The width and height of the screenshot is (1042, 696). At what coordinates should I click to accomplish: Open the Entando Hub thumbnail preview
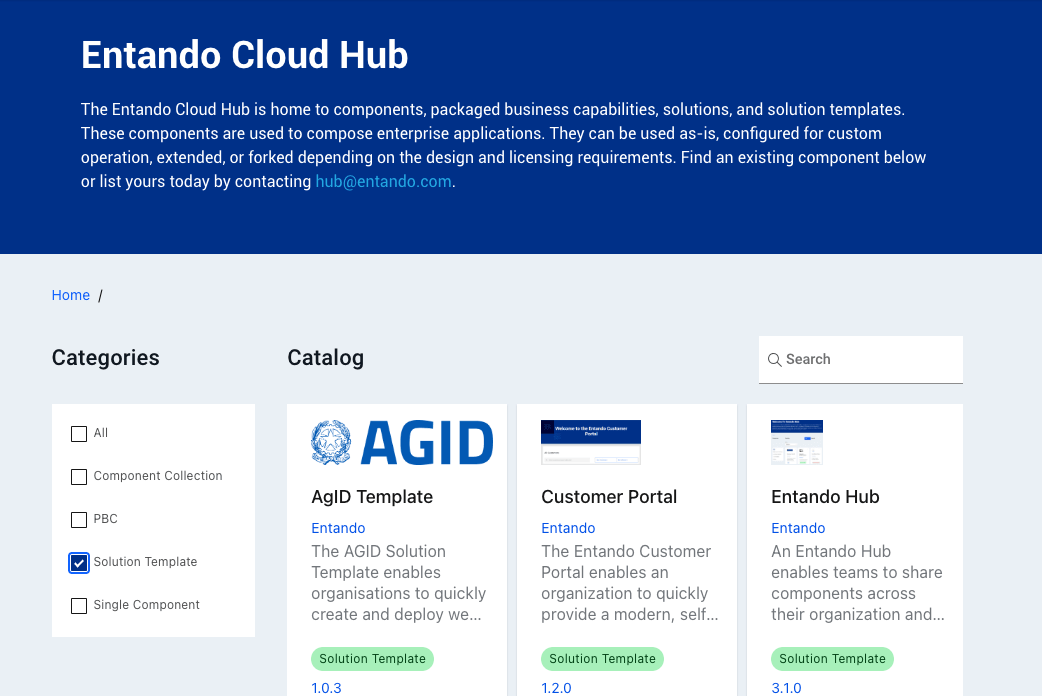click(797, 442)
